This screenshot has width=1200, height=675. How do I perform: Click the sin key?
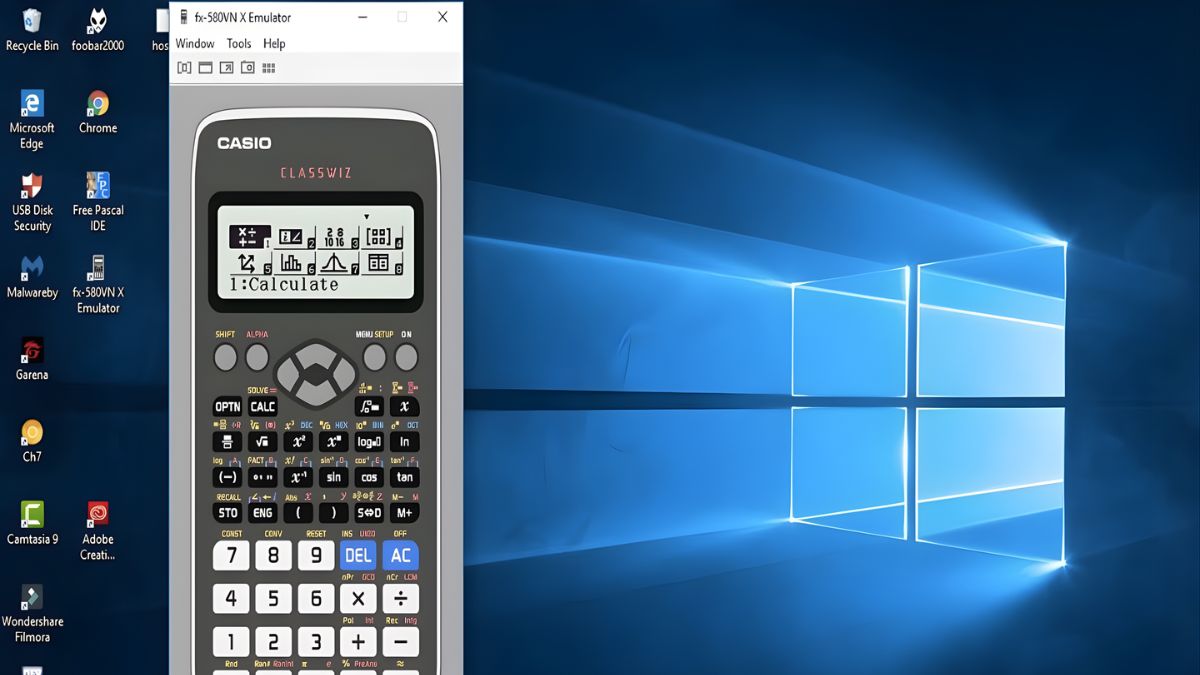coord(334,477)
